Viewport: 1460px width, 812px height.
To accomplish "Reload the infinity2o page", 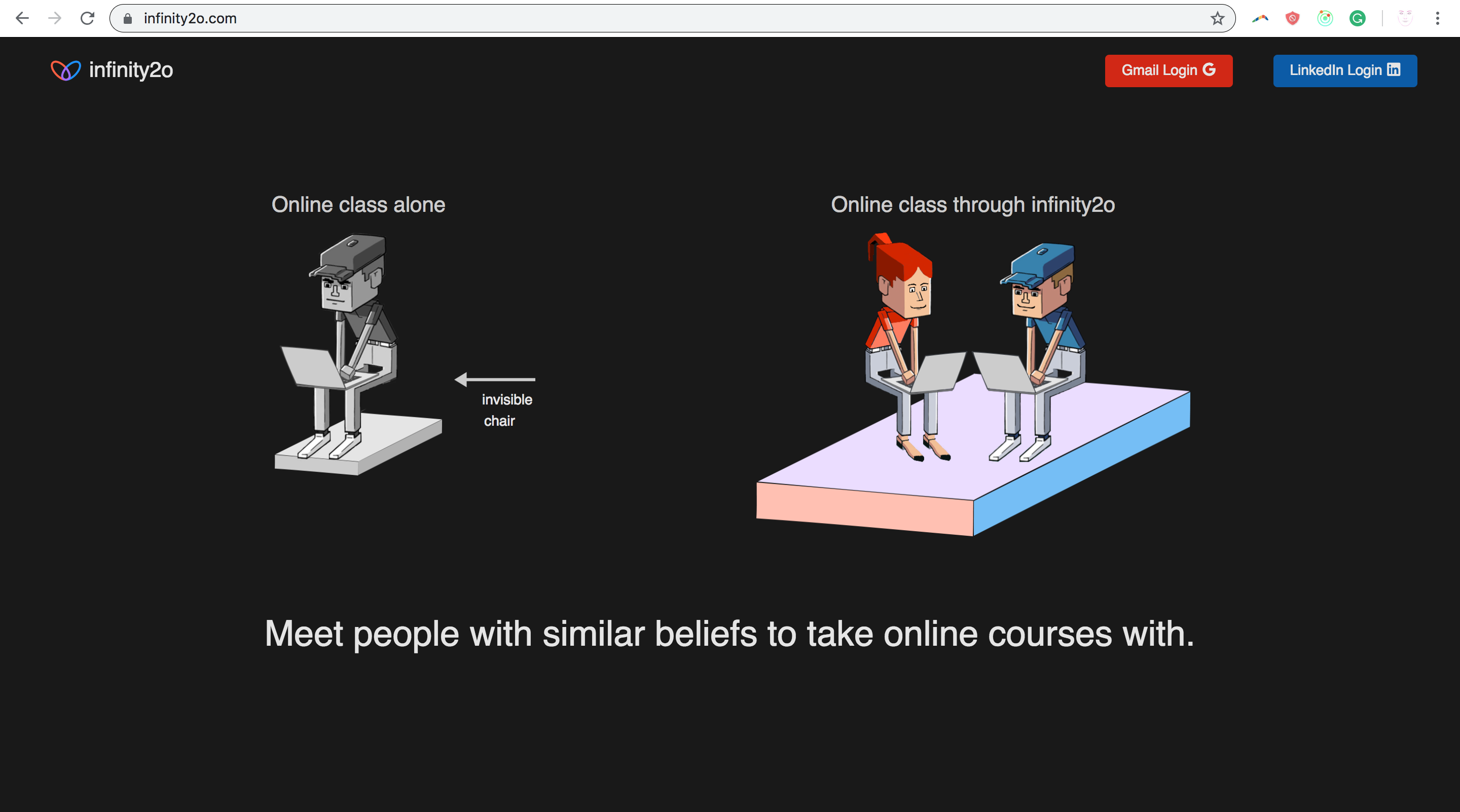I will [87, 18].
